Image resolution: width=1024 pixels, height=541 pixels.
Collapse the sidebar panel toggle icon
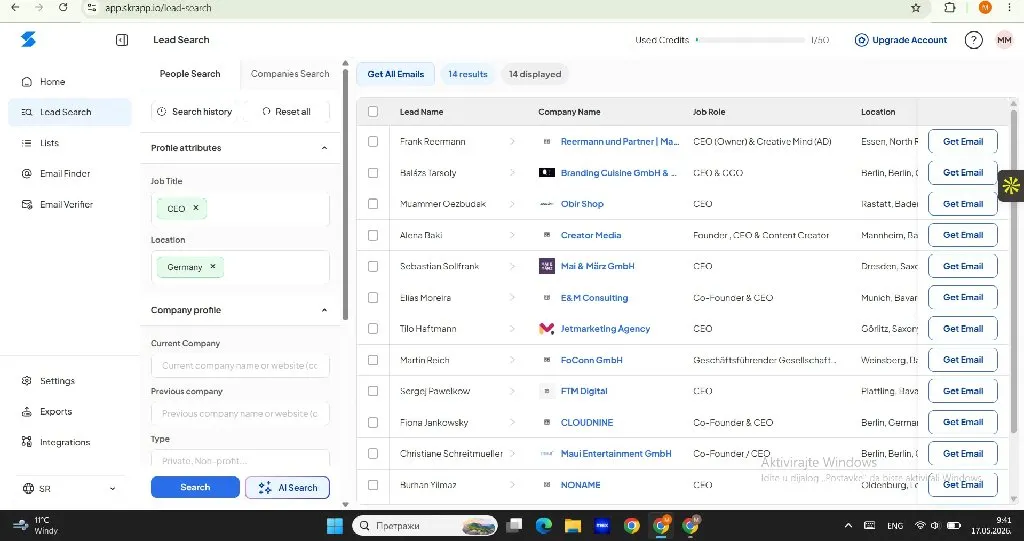(121, 41)
